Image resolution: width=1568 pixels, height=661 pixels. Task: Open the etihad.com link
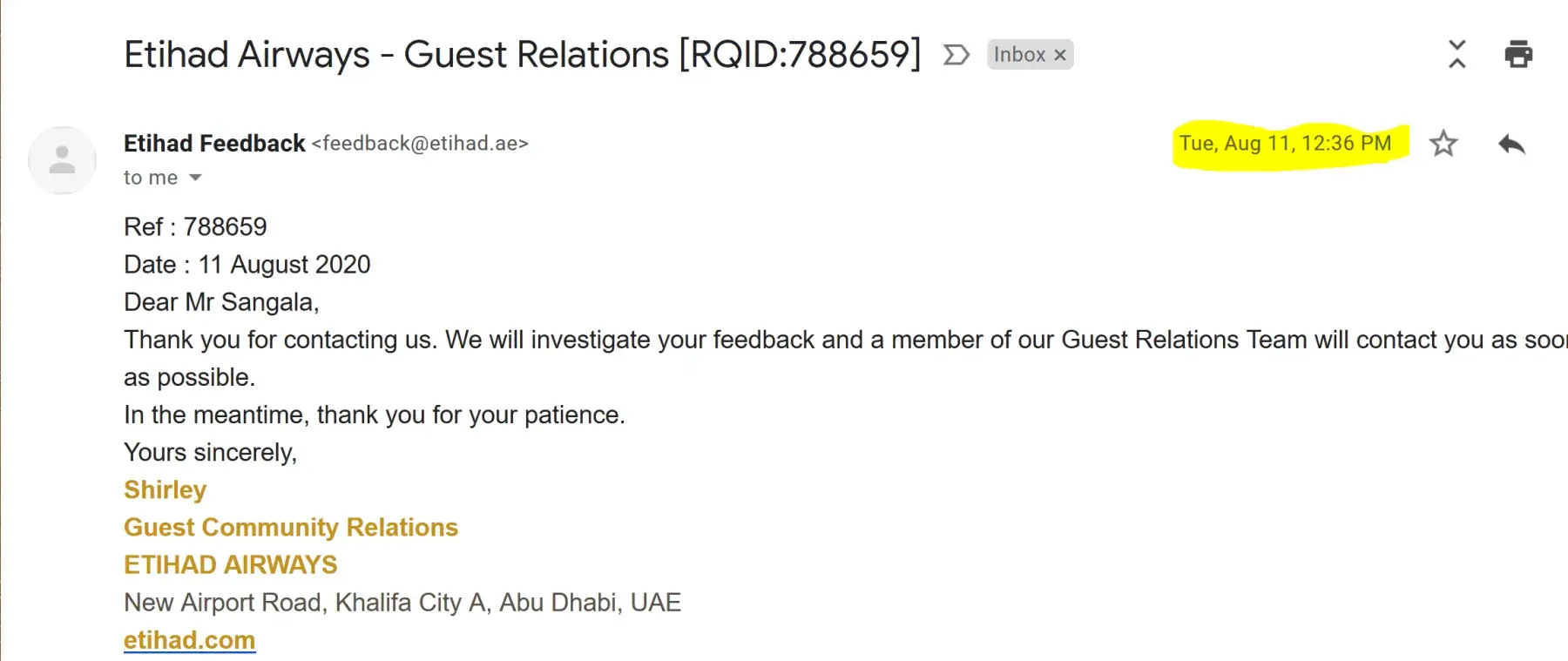[x=189, y=640]
